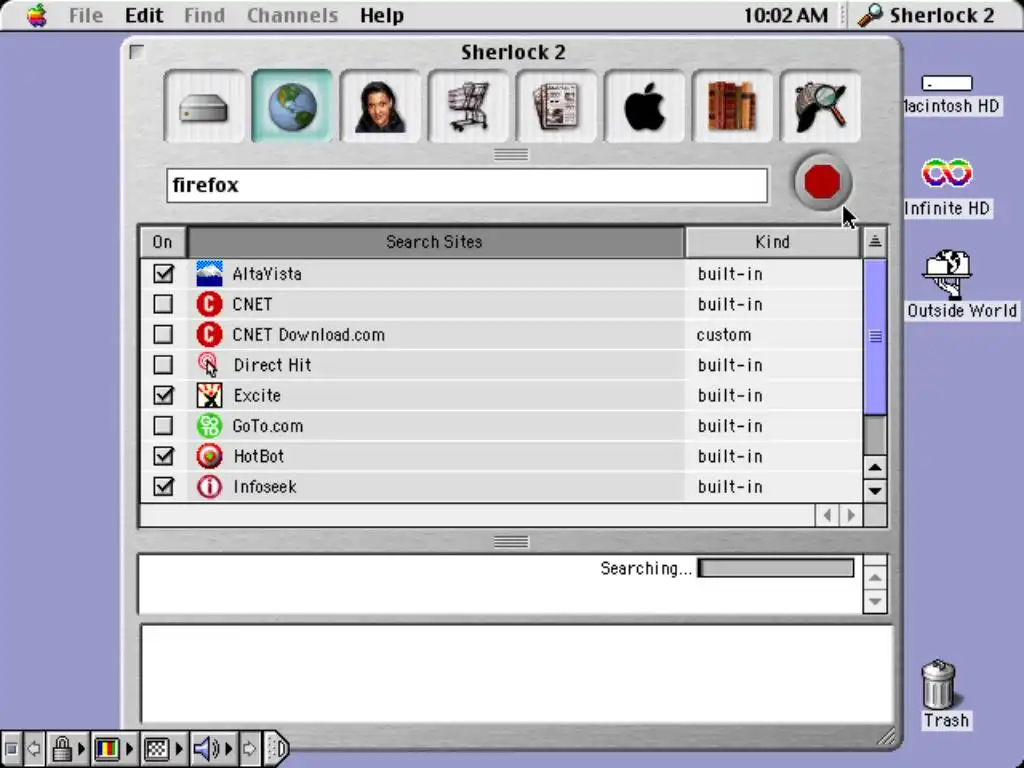Click the Control Strip scroll right arrow
Viewport: 1024px width, 768px height.
(249, 748)
